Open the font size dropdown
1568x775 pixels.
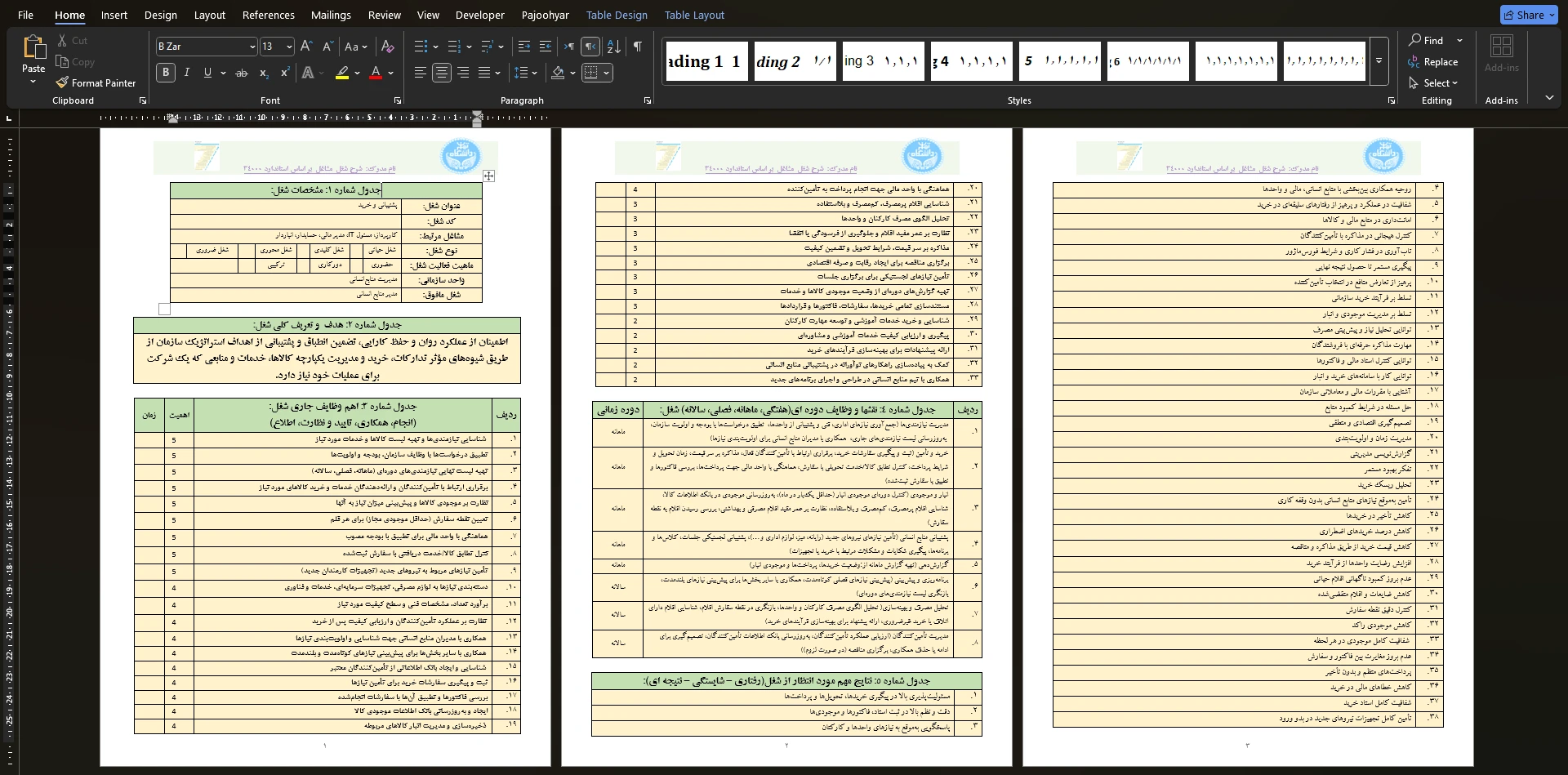[x=289, y=47]
